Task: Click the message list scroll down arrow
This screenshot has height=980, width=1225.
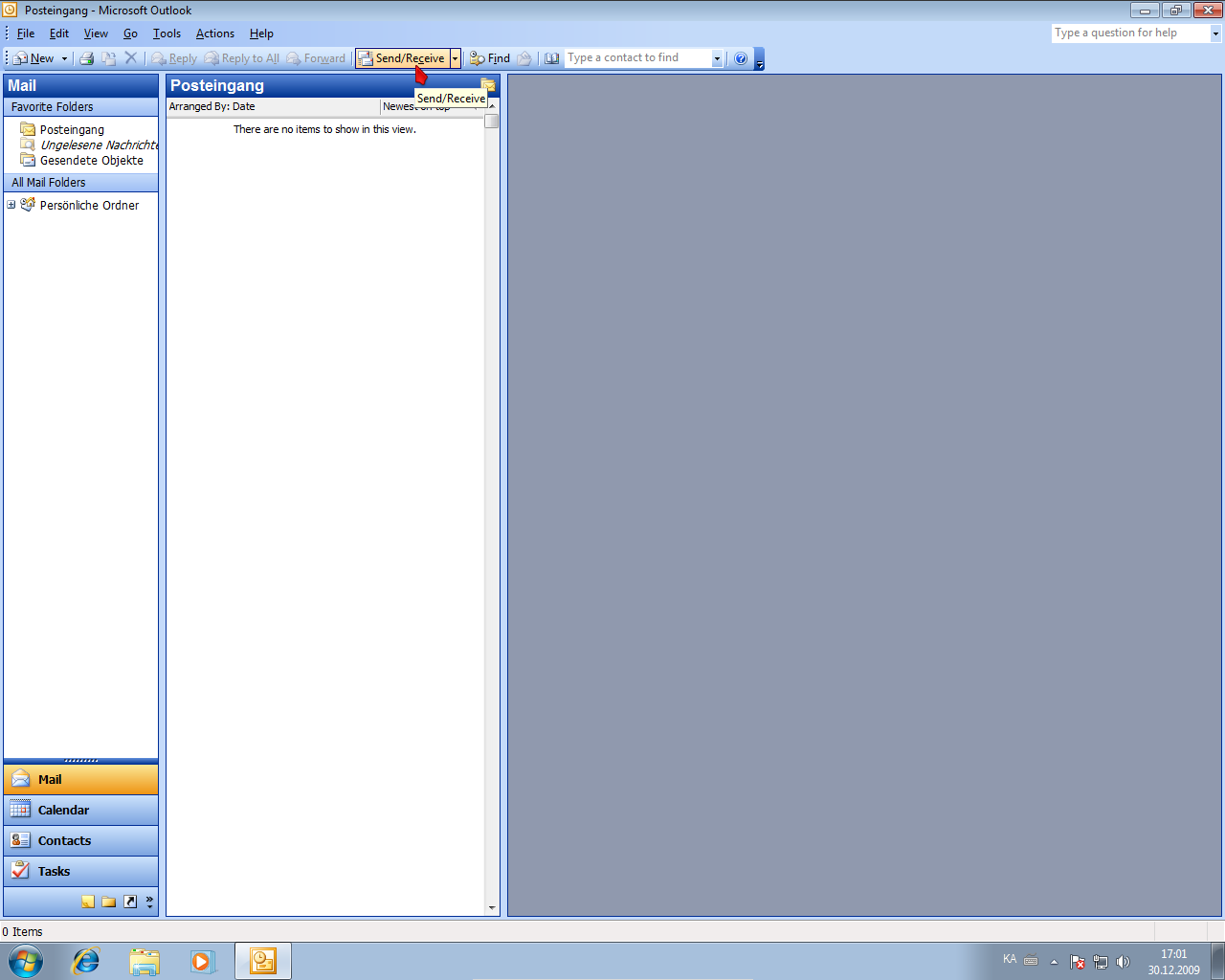Action: (x=492, y=907)
